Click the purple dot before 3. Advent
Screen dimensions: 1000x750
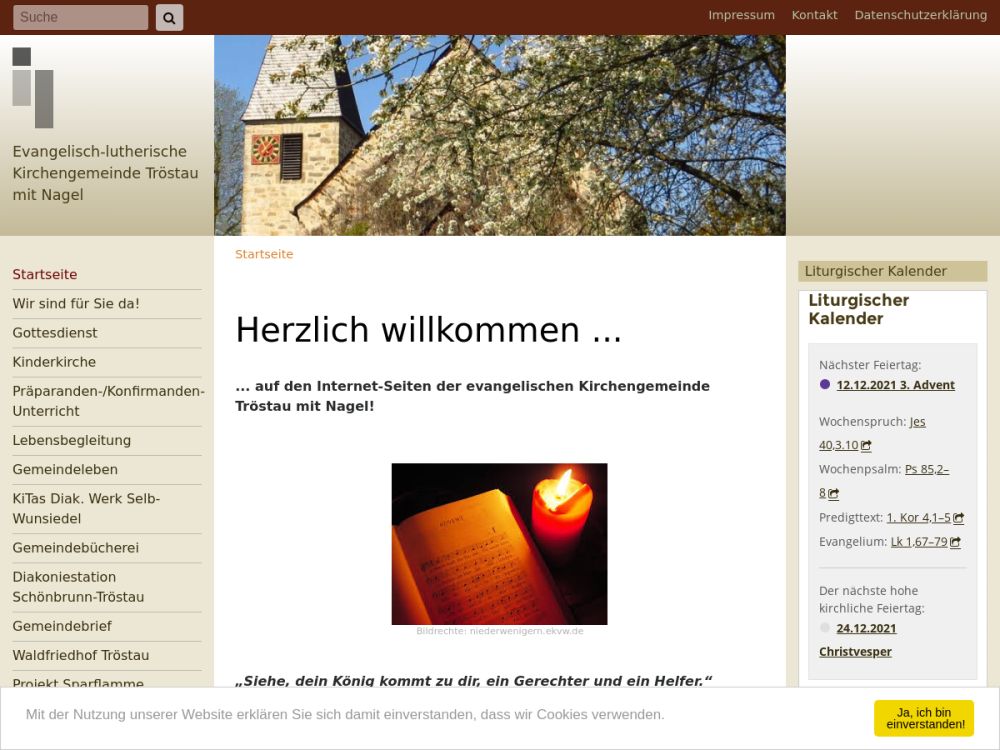pos(825,385)
